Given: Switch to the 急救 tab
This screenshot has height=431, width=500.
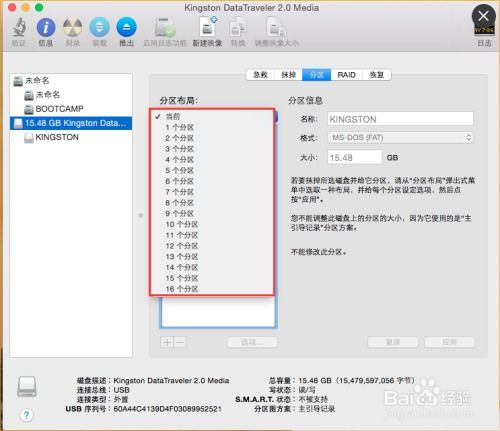Looking at the screenshot, I should (x=260, y=75).
